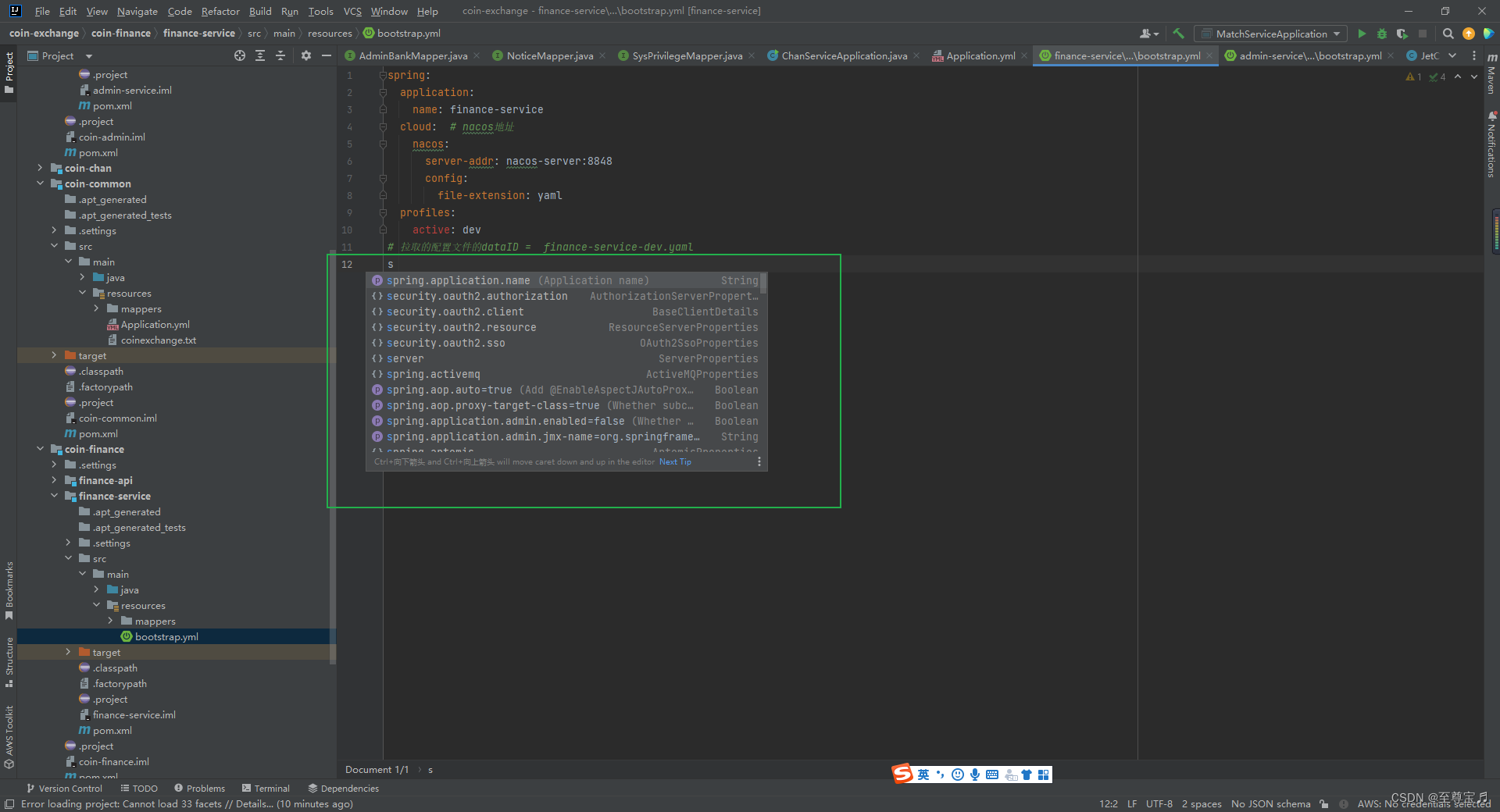Image resolution: width=1500 pixels, height=812 pixels.
Task: Toggle the TODO tool window
Action: [139, 788]
